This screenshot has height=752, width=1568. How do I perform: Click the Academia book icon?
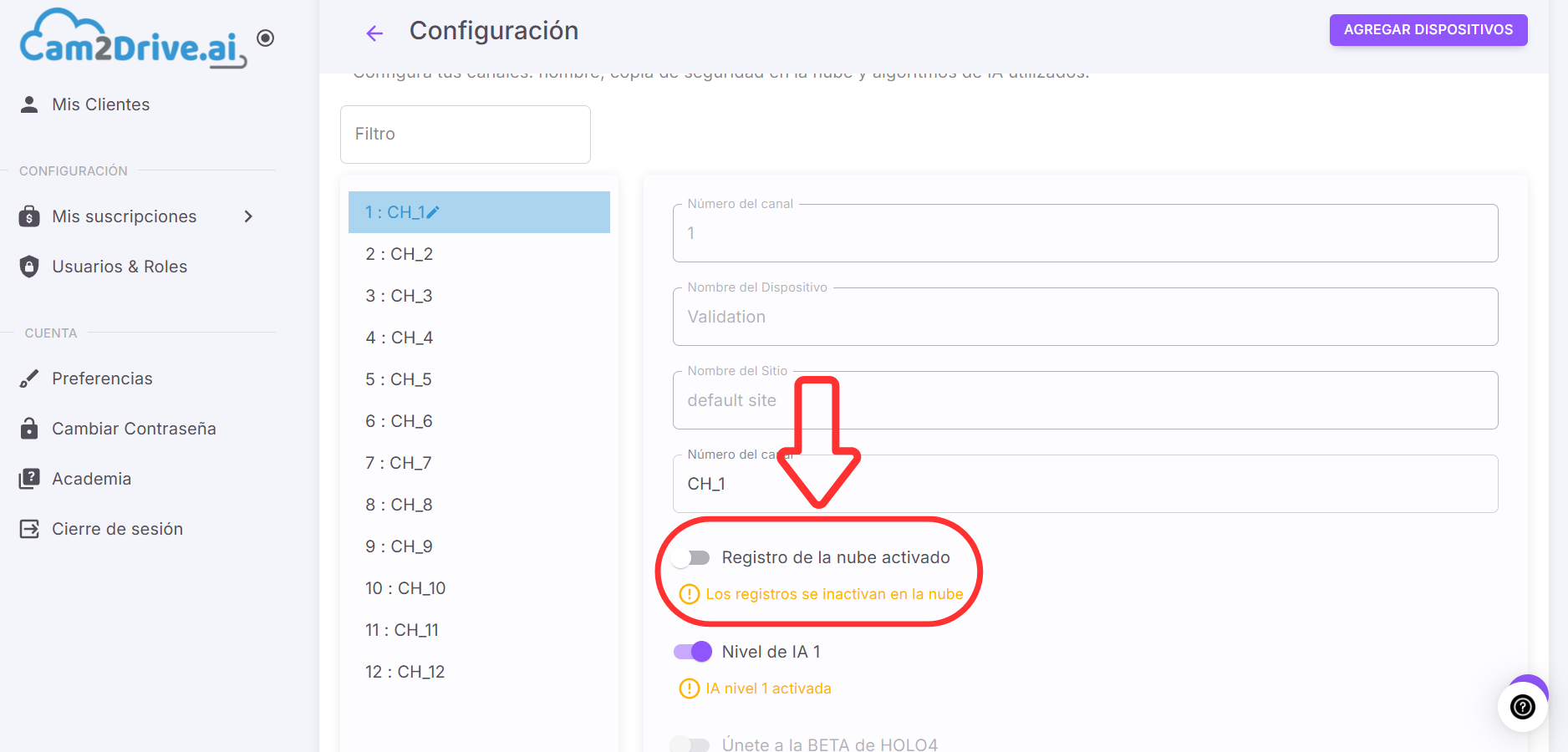pyautogui.click(x=29, y=479)
